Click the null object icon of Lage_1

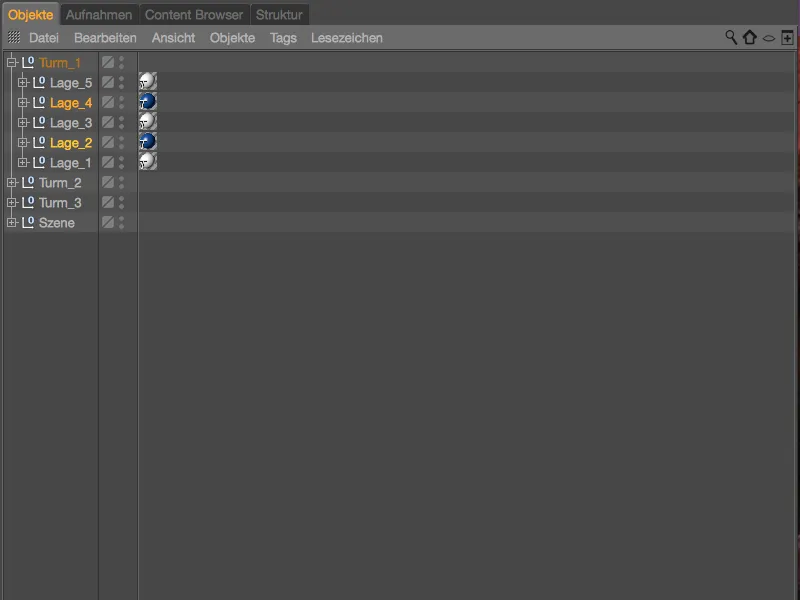coord(39,162)
